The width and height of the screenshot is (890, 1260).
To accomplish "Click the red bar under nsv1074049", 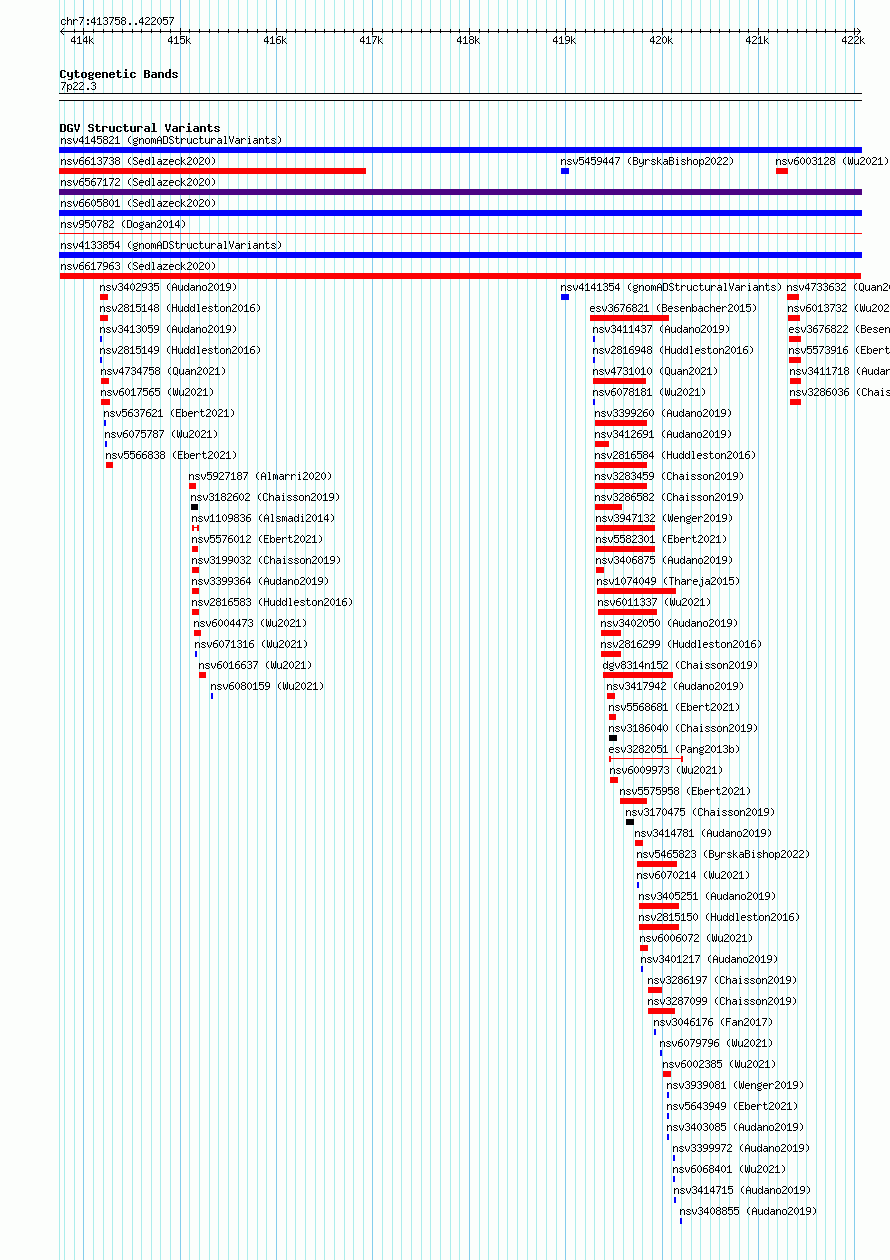I will tap(636, 591).
